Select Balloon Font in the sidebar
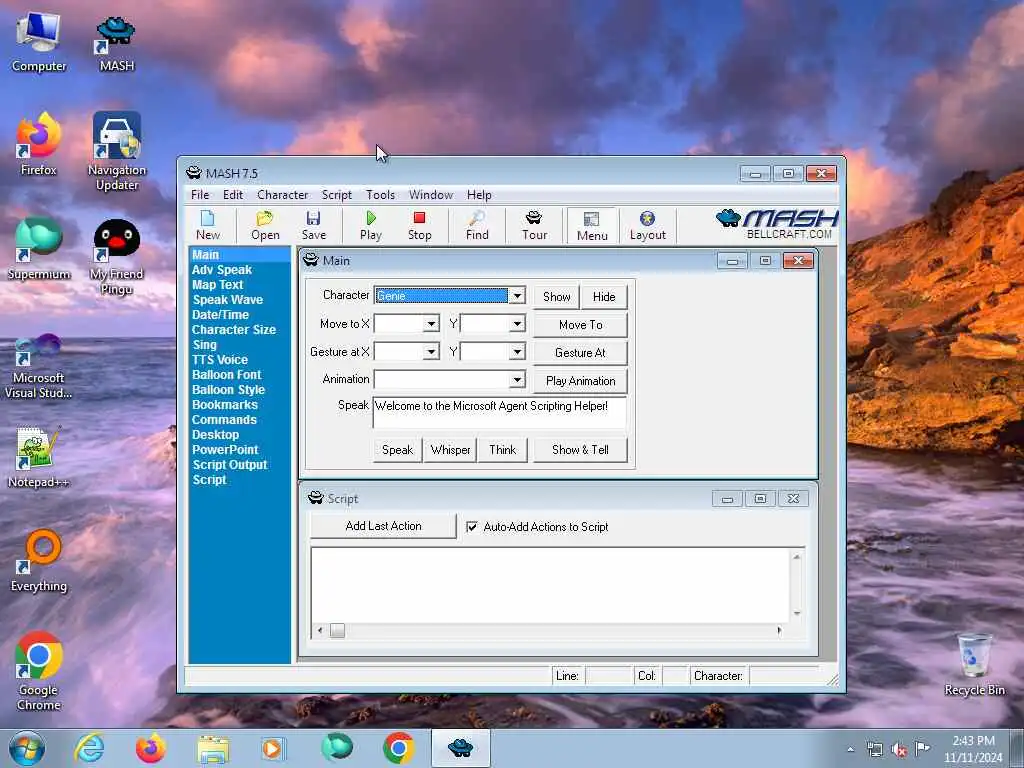 226,375
